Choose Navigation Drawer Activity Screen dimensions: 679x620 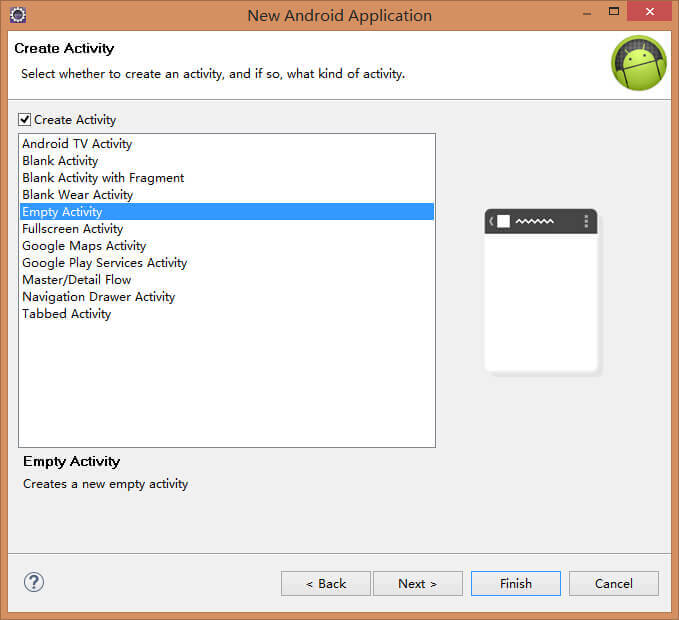pos(226,297)
